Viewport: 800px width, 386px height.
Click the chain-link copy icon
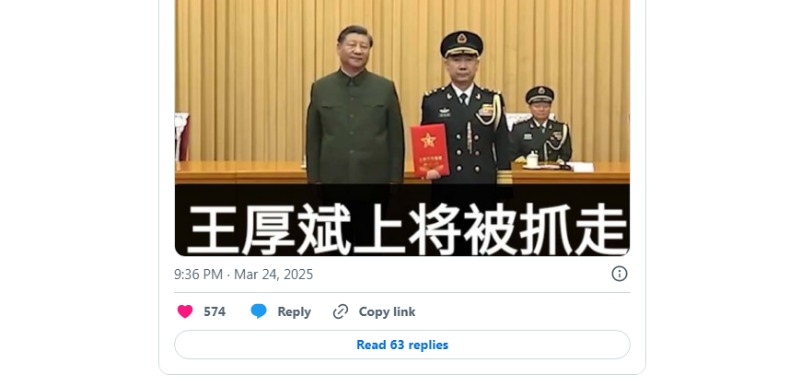[x=340, y=312]
